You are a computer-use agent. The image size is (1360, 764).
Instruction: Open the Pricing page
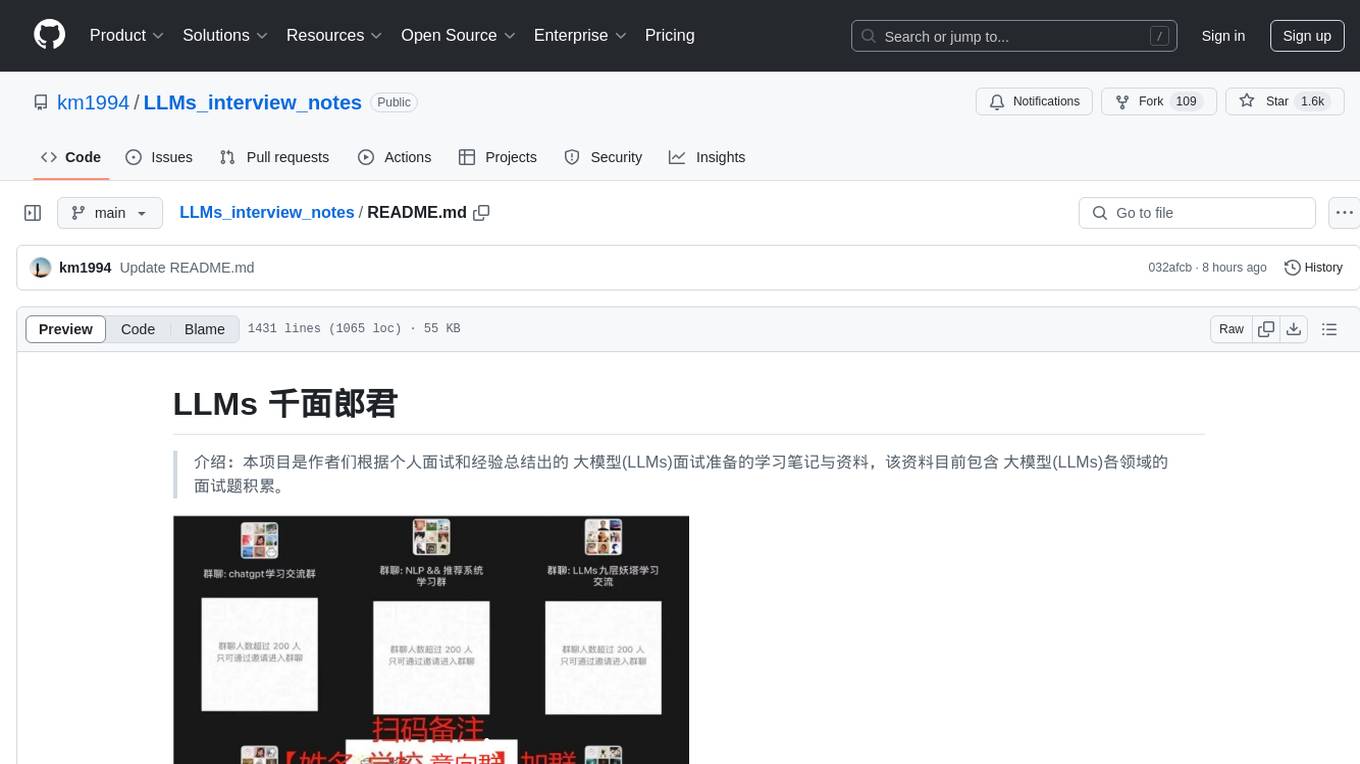click(670, 35)
